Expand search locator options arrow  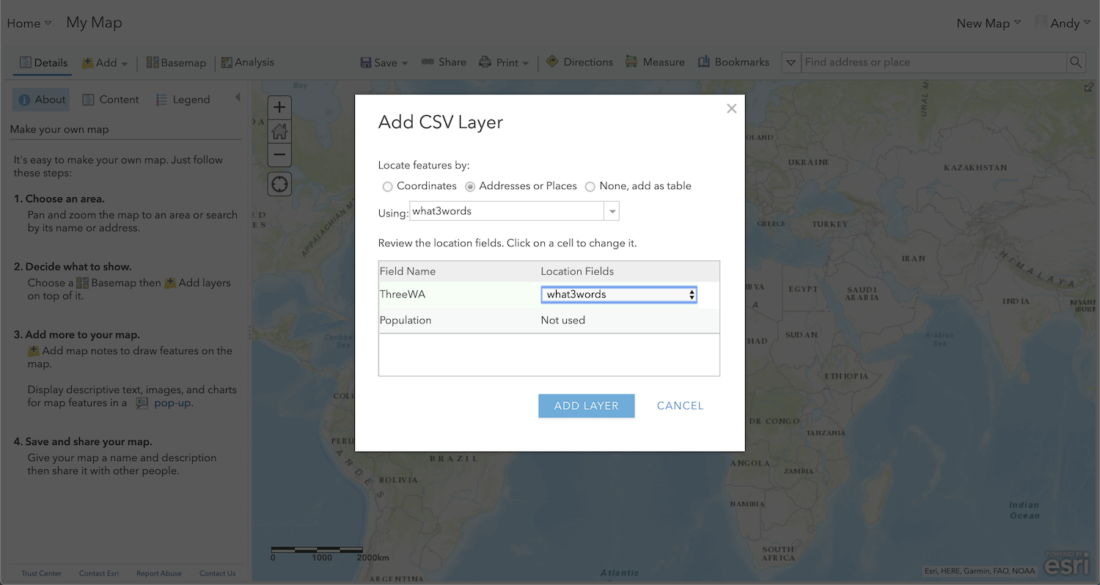point(791,62)
